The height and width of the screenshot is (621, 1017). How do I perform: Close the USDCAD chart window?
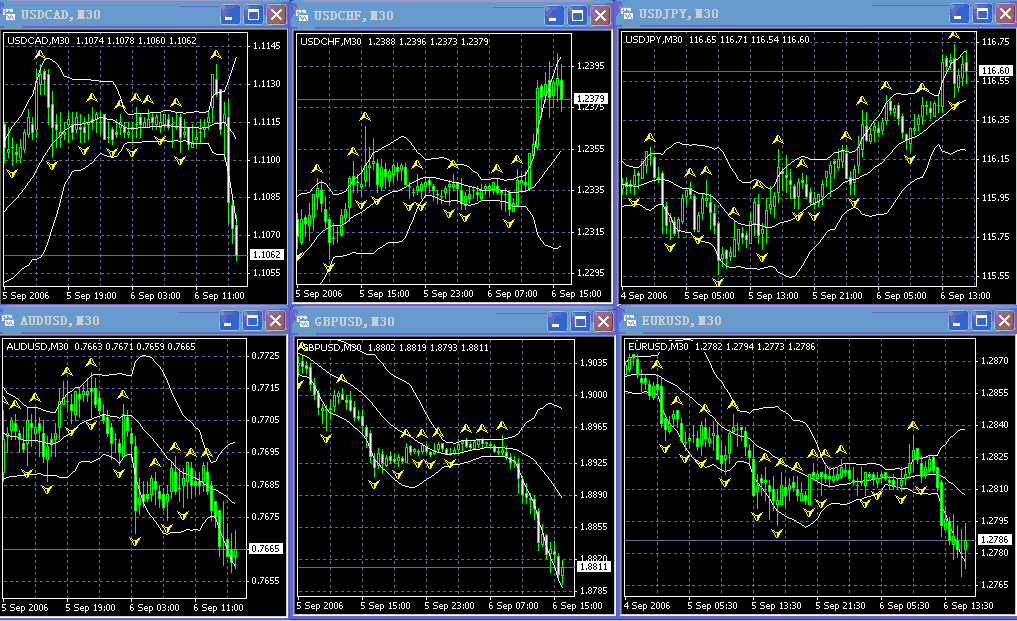coord(276,14)
